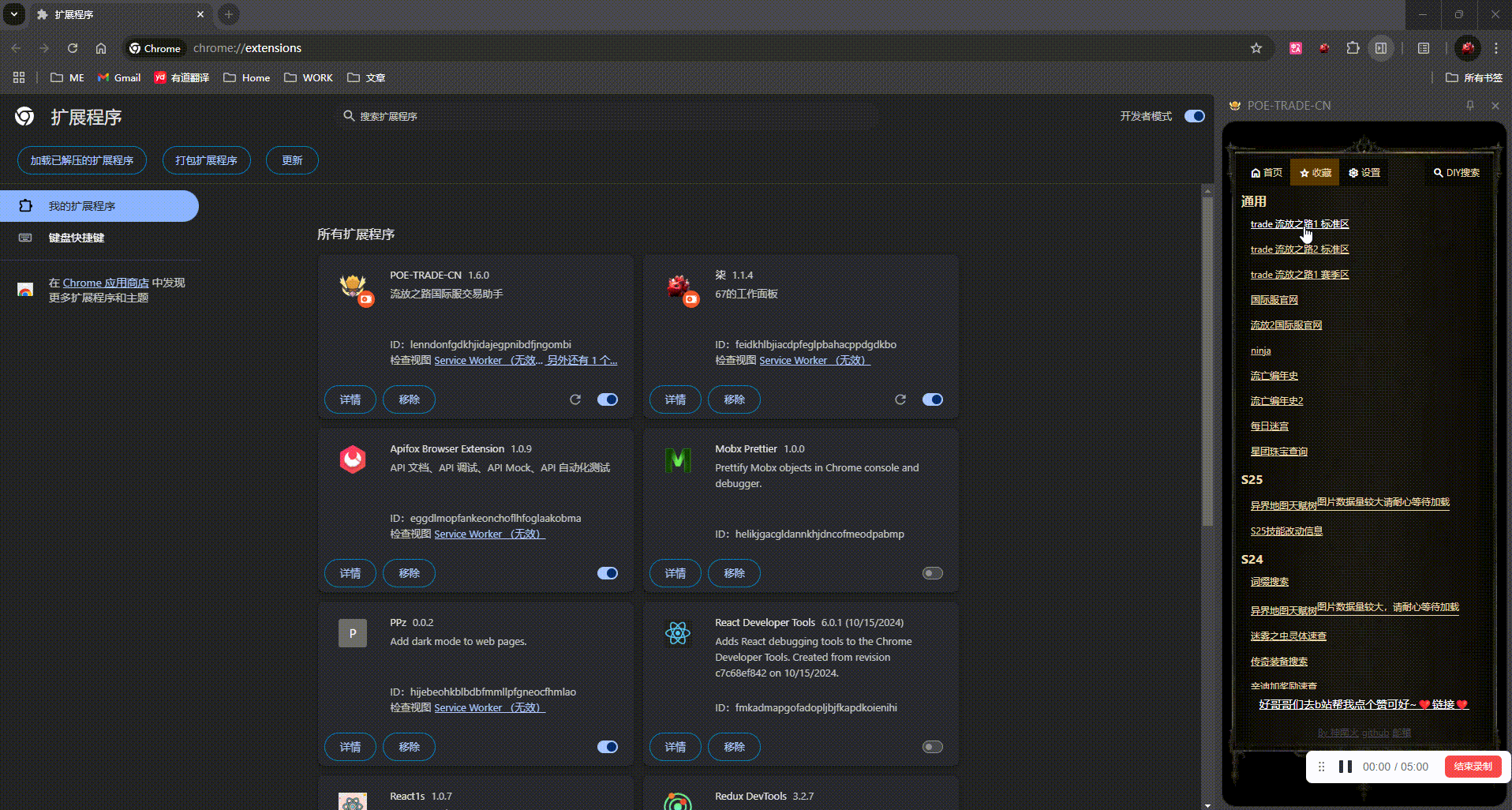
Task: Disable the PPz extension
Action: pos(608,747)
